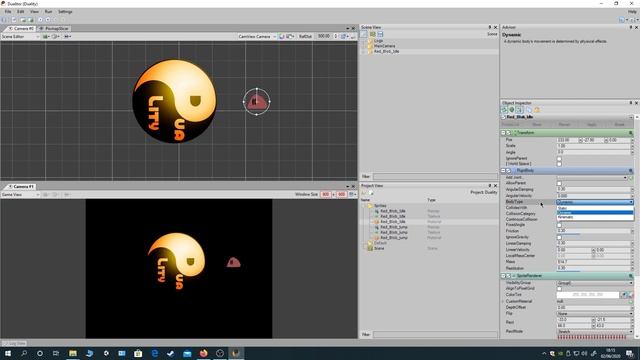Toggle the FixedAngle checkbox
The width and height of the screenshot is (640, 360).
point(559,225)
